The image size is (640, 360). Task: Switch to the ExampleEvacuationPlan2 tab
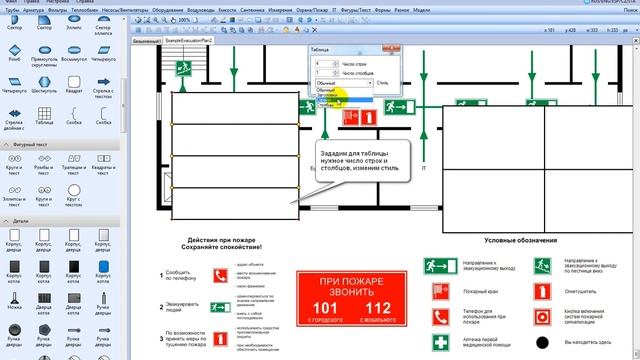coord(188,40)
